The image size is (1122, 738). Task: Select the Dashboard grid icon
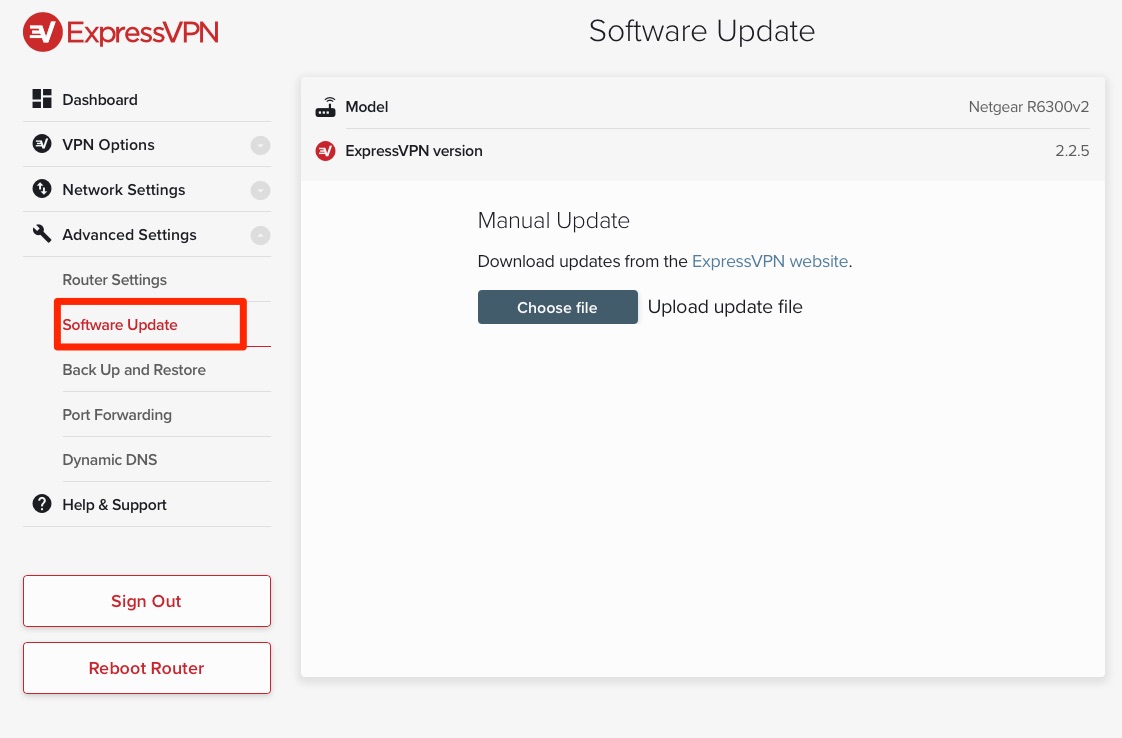[x=41, y=98]
